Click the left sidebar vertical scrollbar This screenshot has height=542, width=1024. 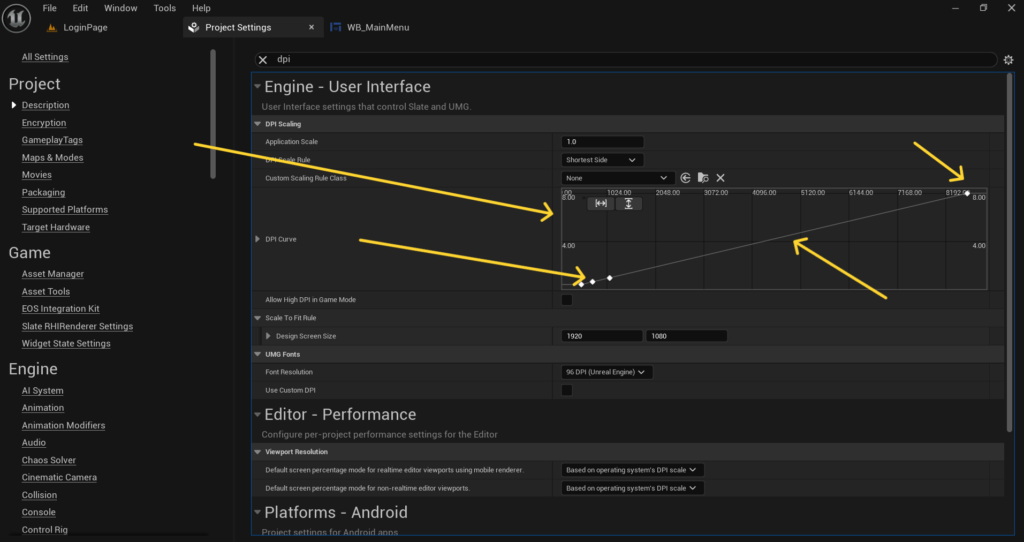point(212,114)
